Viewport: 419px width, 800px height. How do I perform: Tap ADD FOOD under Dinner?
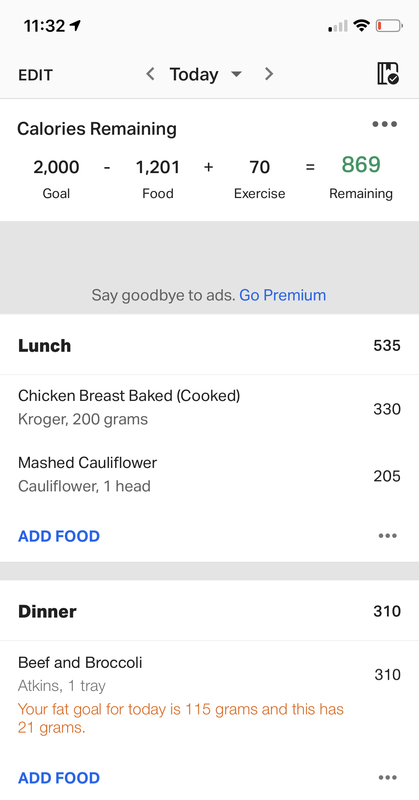(x=59, y=778)
